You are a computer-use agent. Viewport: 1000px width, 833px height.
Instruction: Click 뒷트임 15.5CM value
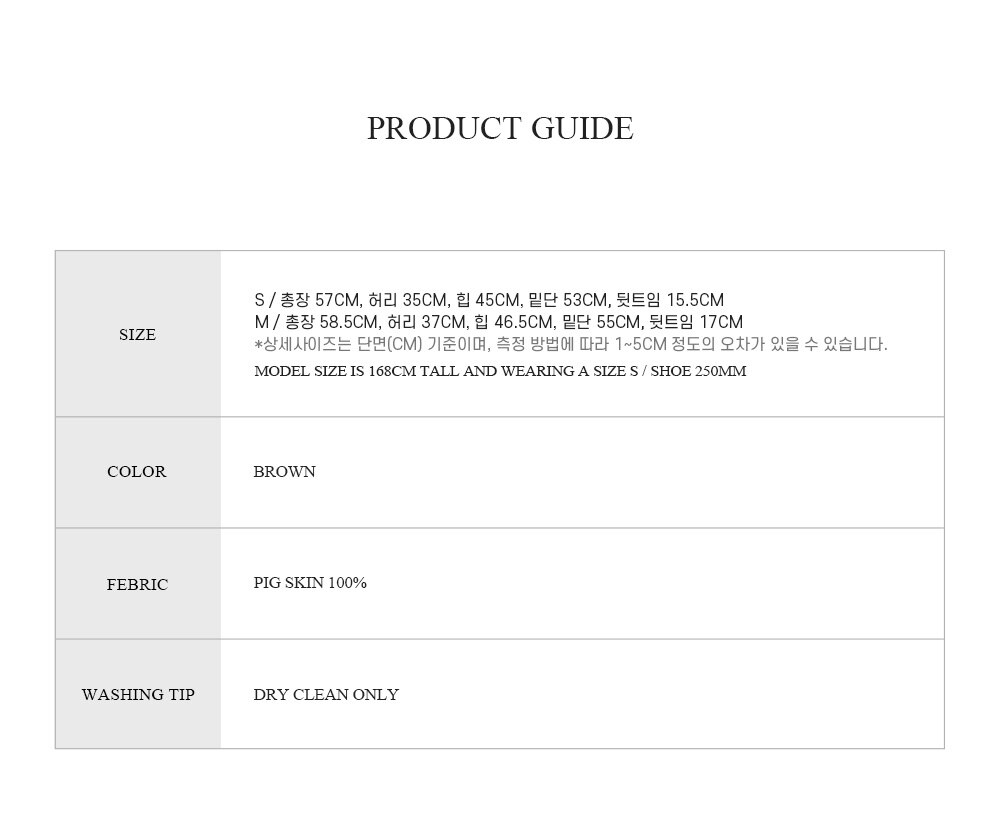click(x=670, y=300)
